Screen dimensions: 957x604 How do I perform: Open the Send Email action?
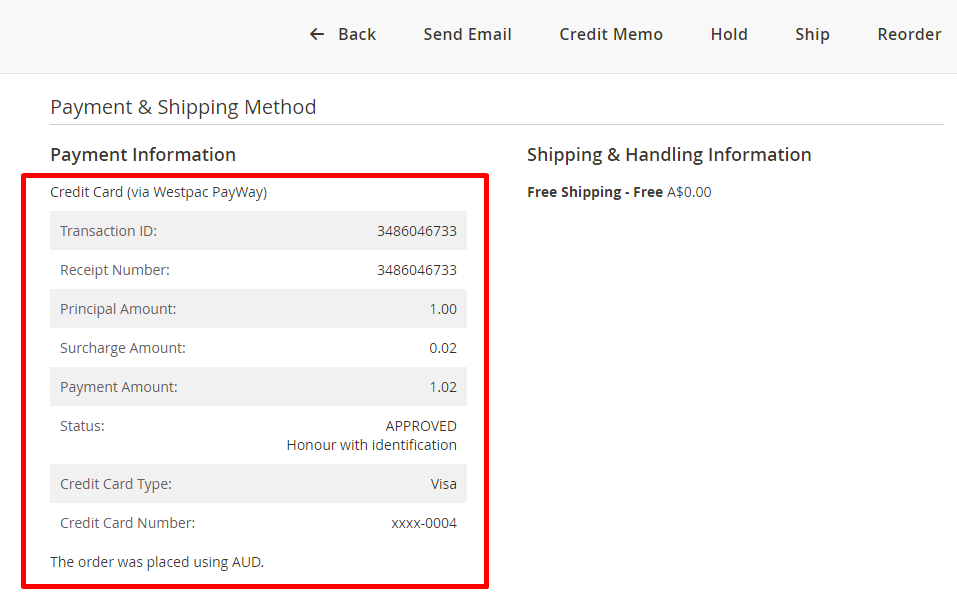click(467, 34)
